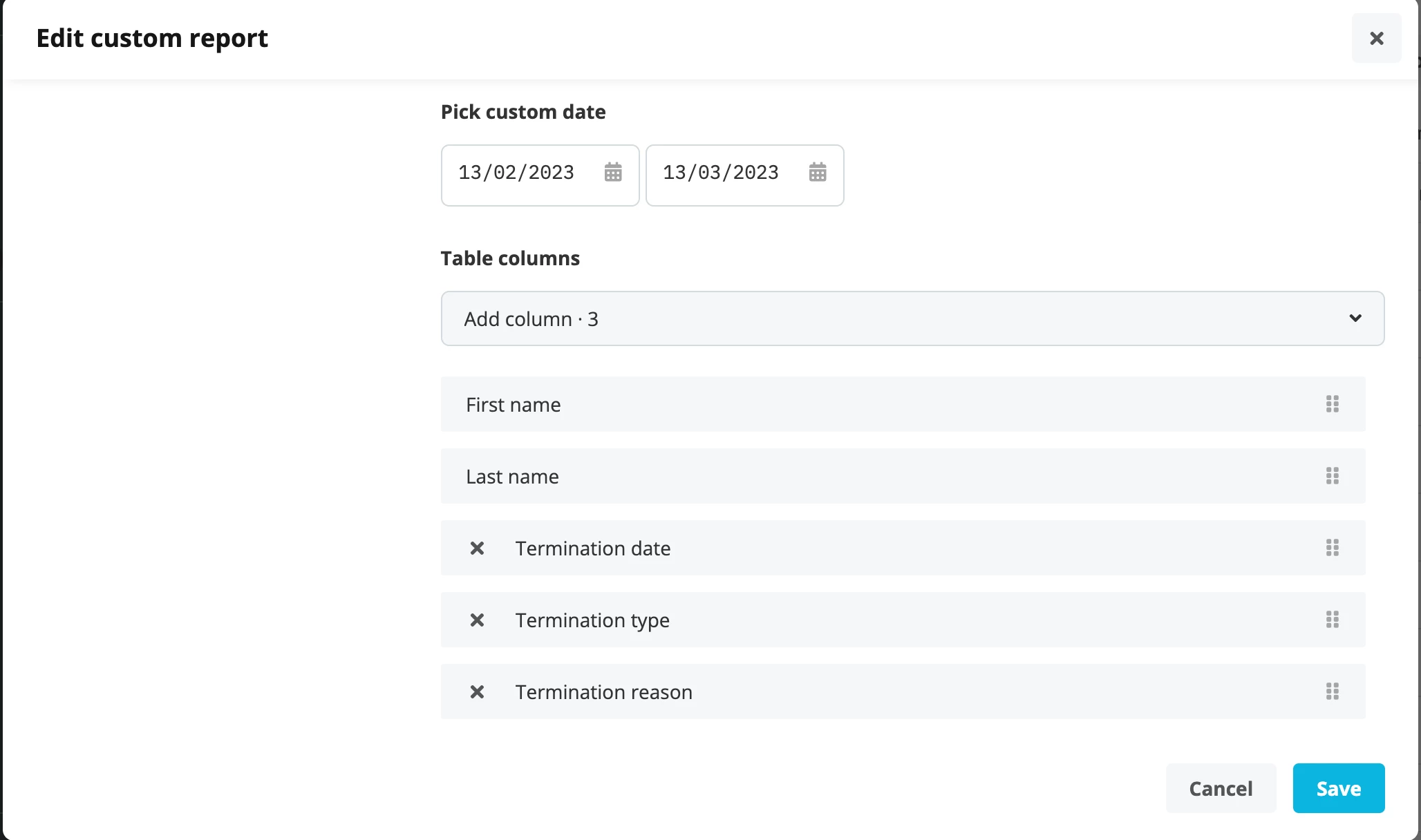Click the Pick custom date heading

pyautogui.click(x=523, y=112)
